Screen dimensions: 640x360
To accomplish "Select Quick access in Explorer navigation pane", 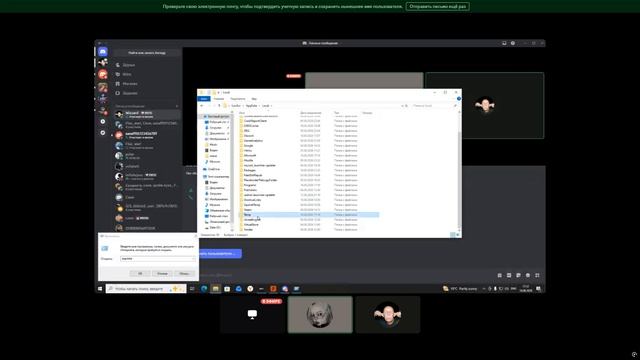I will (217, 116).
